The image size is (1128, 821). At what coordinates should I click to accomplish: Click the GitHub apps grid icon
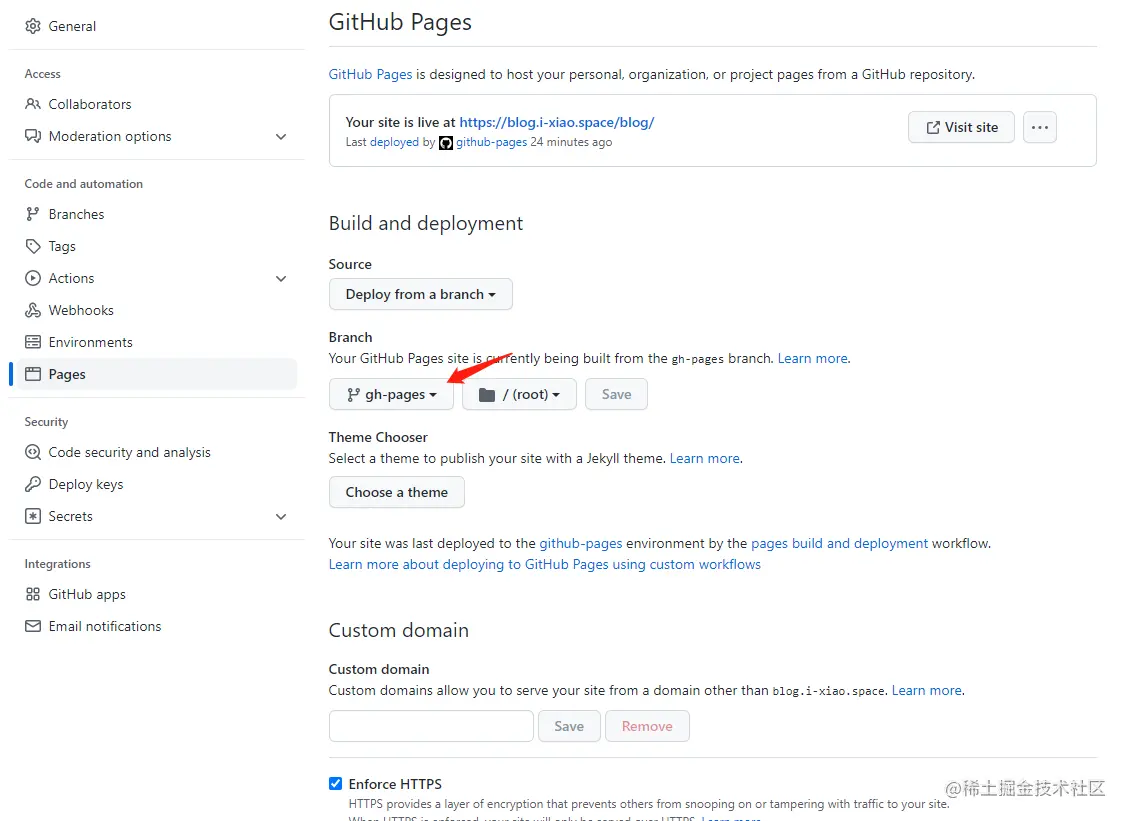pyautogui.click(x=32, y=594)
